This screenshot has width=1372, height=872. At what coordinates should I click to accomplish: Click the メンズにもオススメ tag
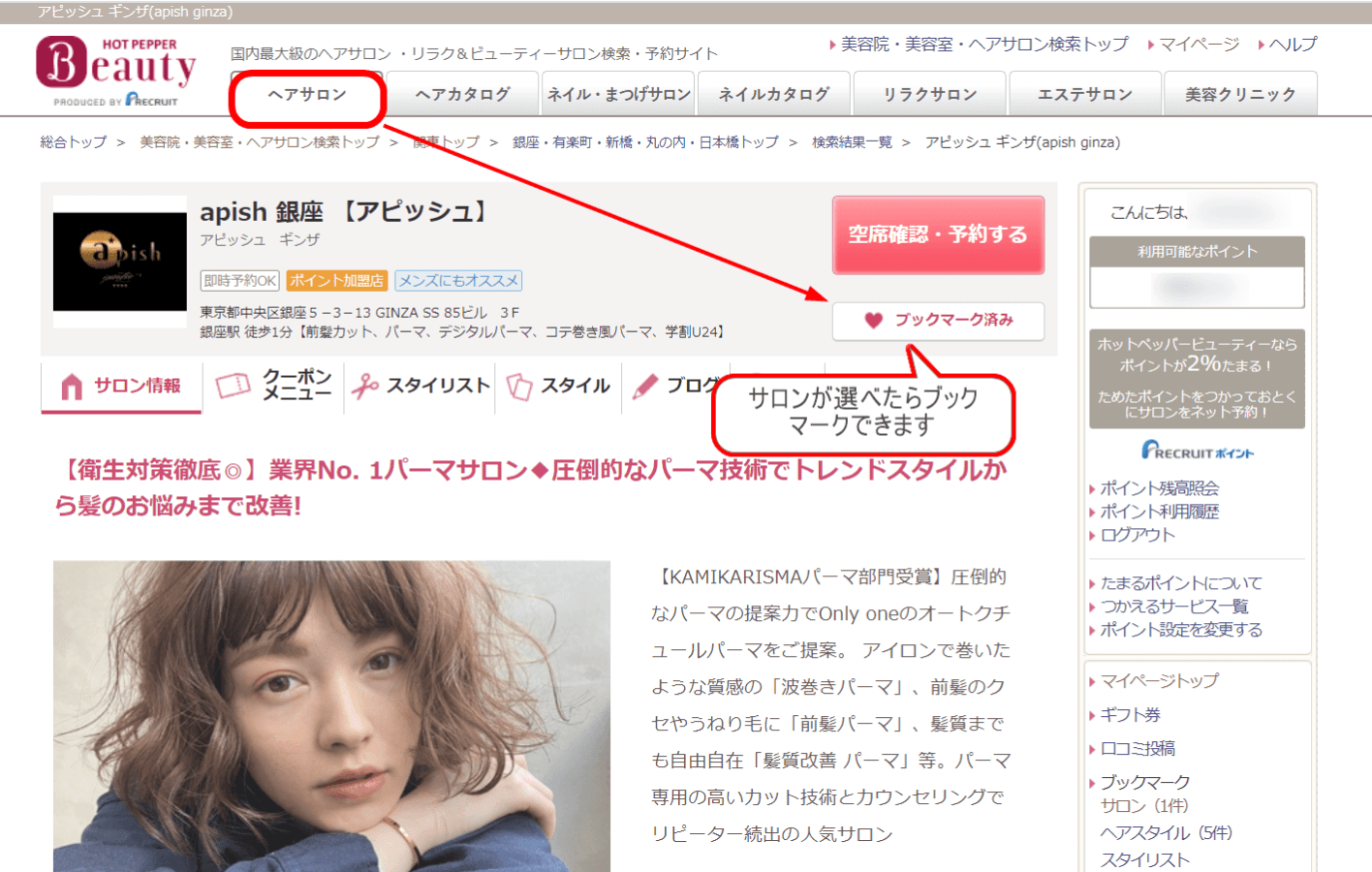459,281
